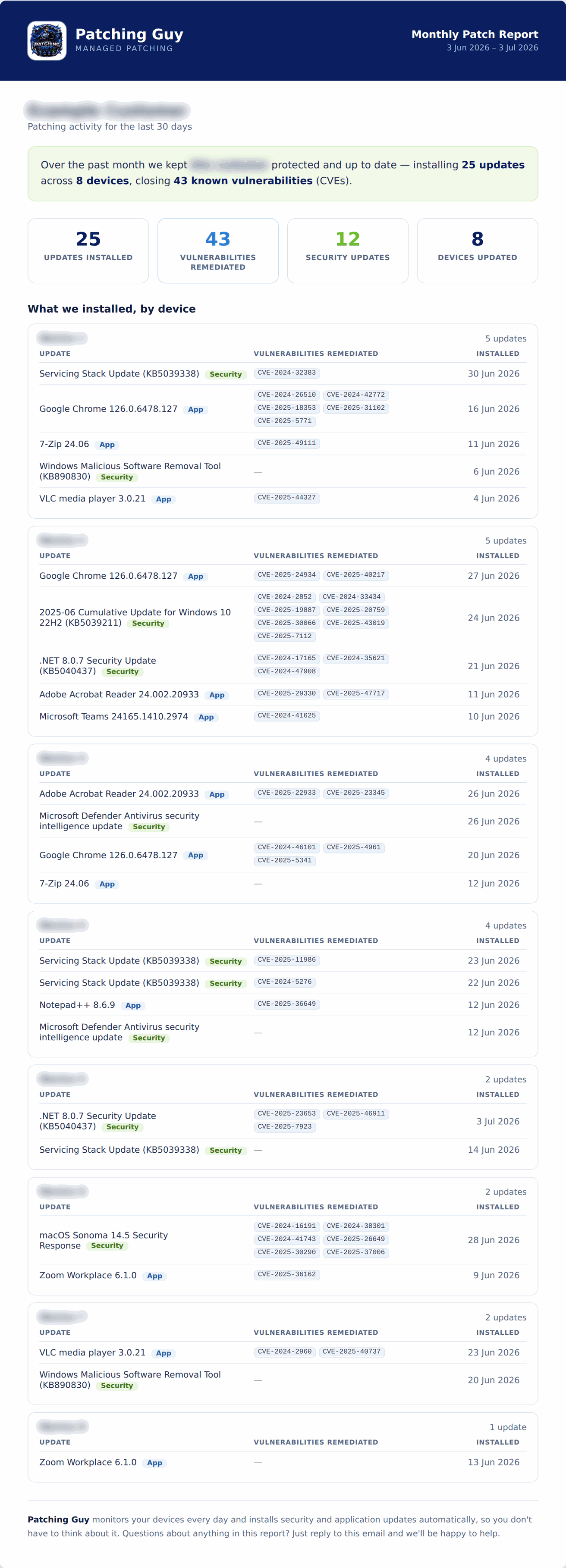Select the CVE-2025-37006 tag
The image size is (566, 1568).
[355, 1253]
